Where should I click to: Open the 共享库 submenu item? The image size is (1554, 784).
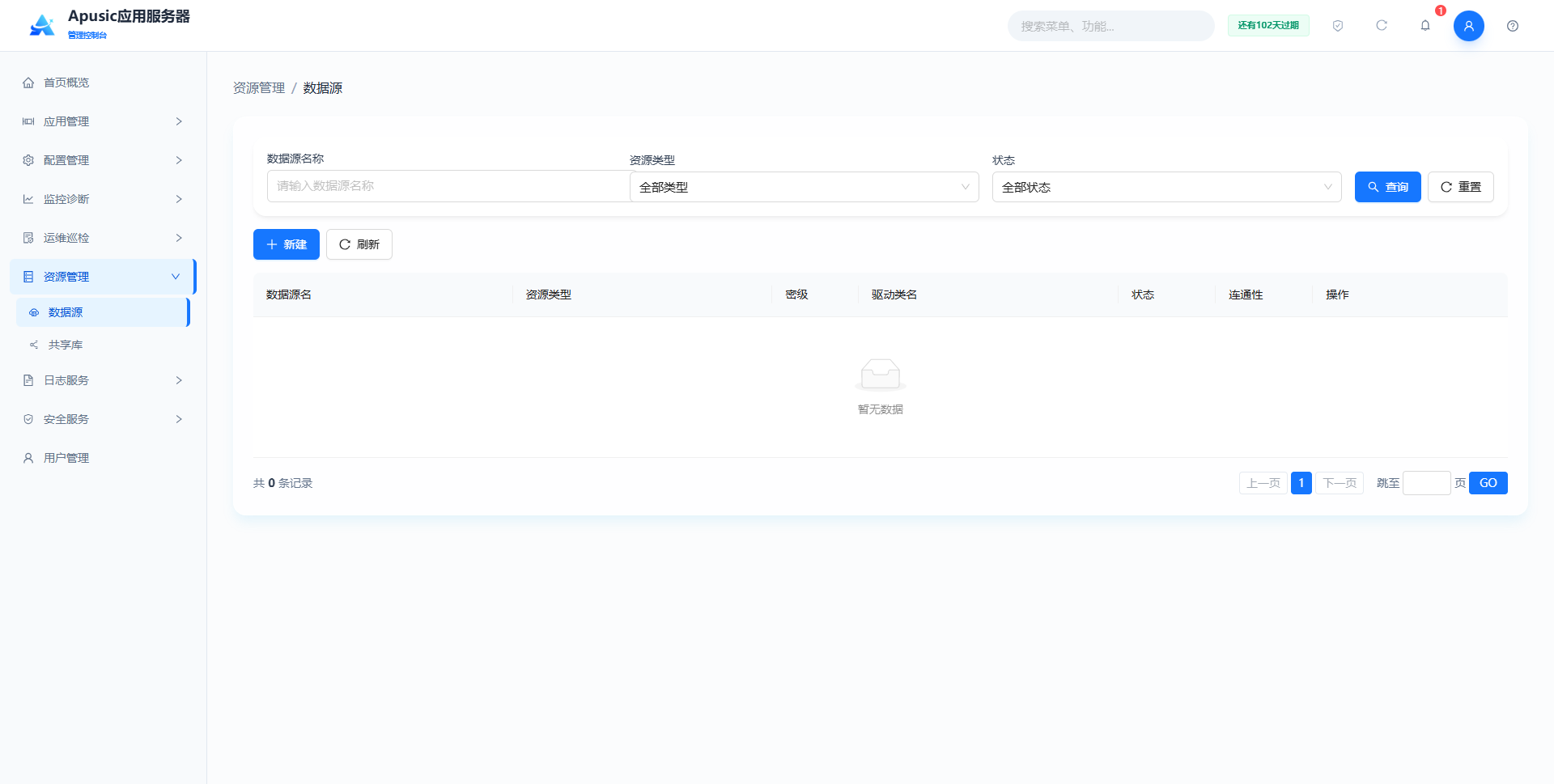point(103,345)
